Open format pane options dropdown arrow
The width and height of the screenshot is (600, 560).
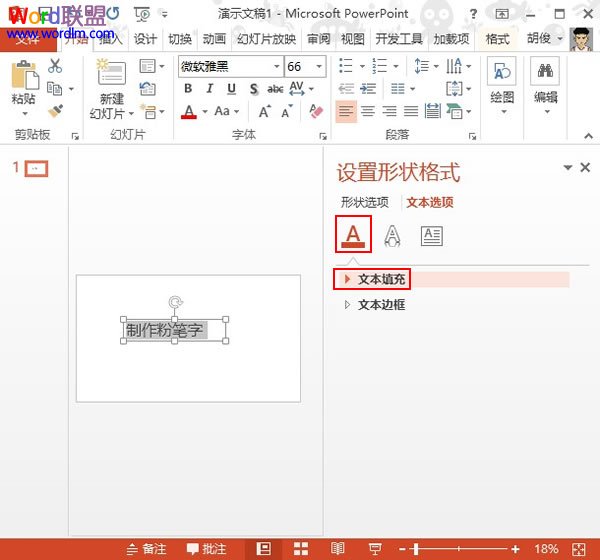coord(568,167)
